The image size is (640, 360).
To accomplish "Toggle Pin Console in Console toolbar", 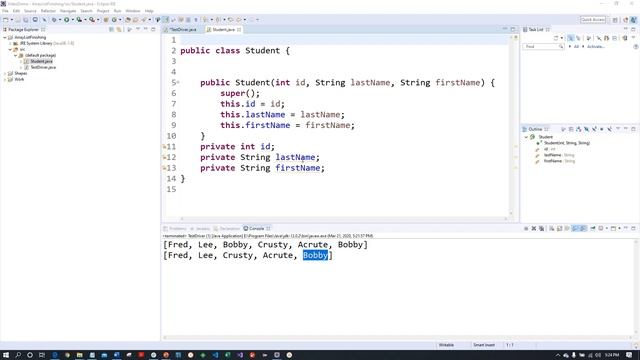I will [x=593, y=229].
